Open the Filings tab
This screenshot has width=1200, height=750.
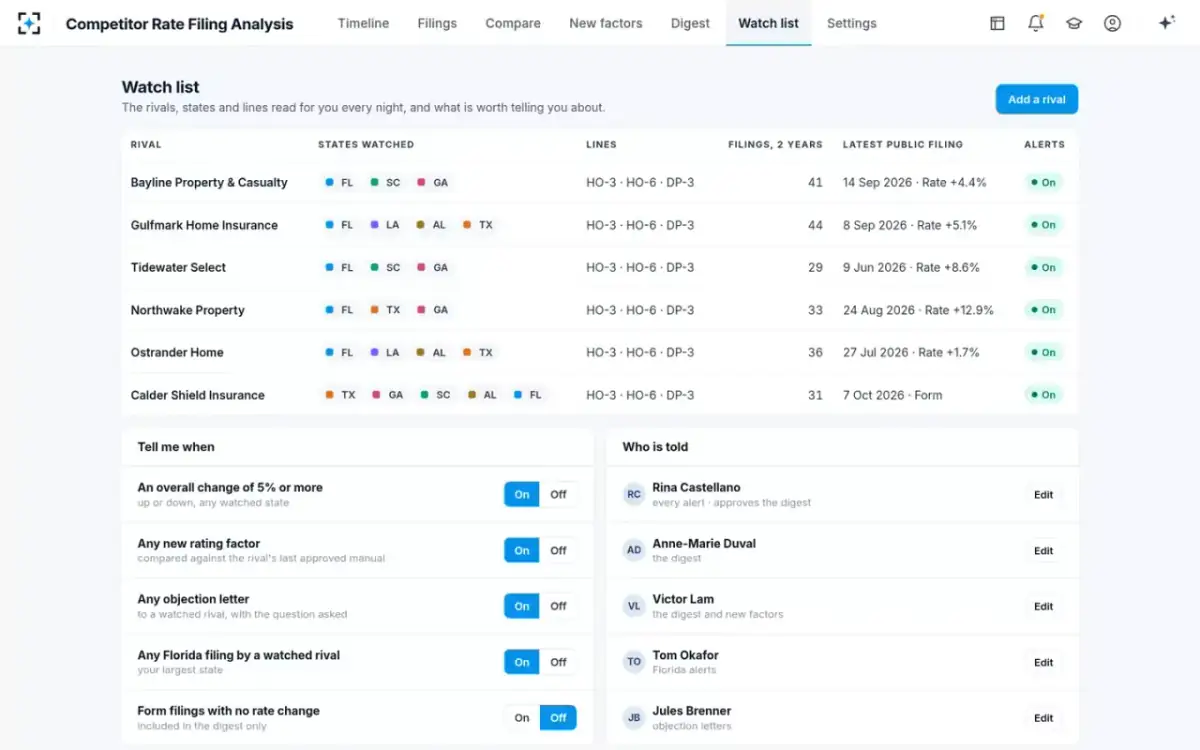[437, 23]
